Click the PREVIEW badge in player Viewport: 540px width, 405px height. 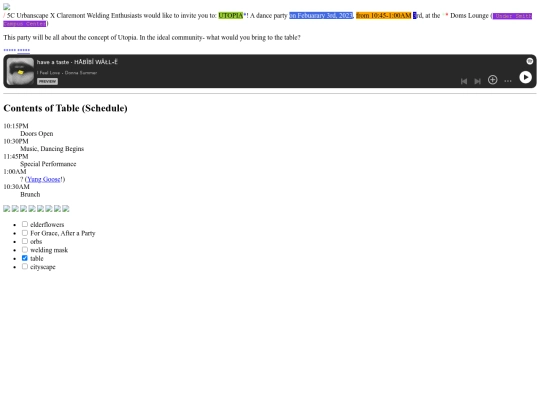click(47, 82)
